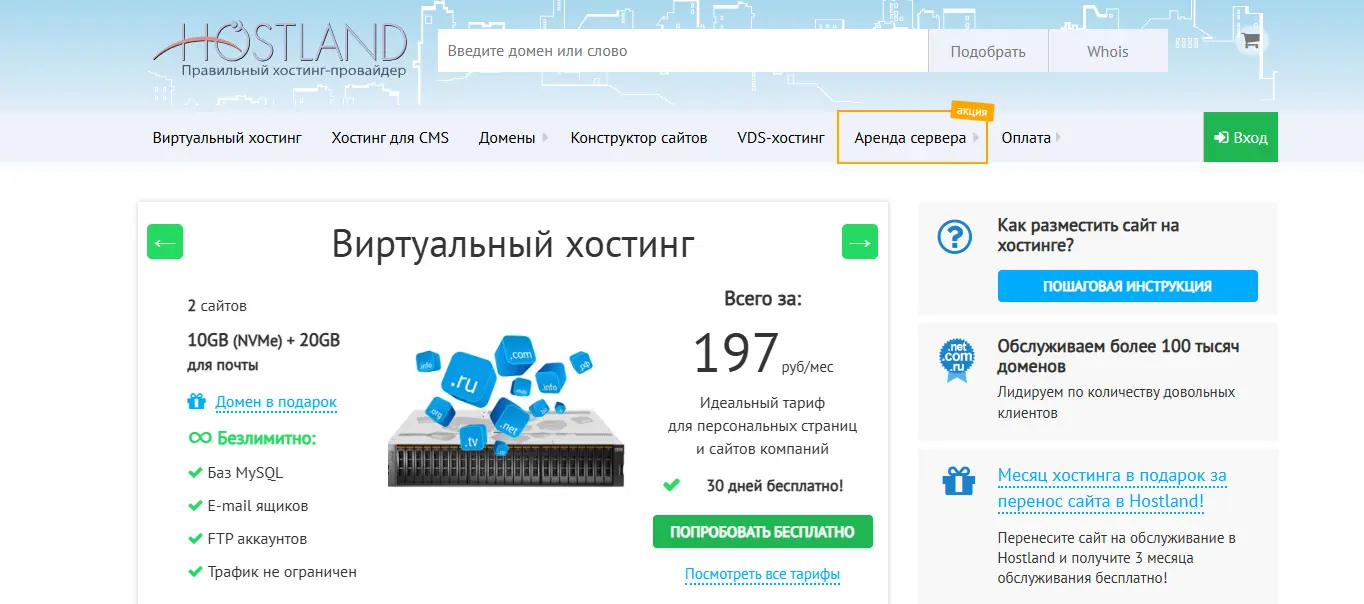Expand the Домены menu arrow
The width and height of the screenshot is (1364, 604).
pyautogui.click(x=545, y=138)
